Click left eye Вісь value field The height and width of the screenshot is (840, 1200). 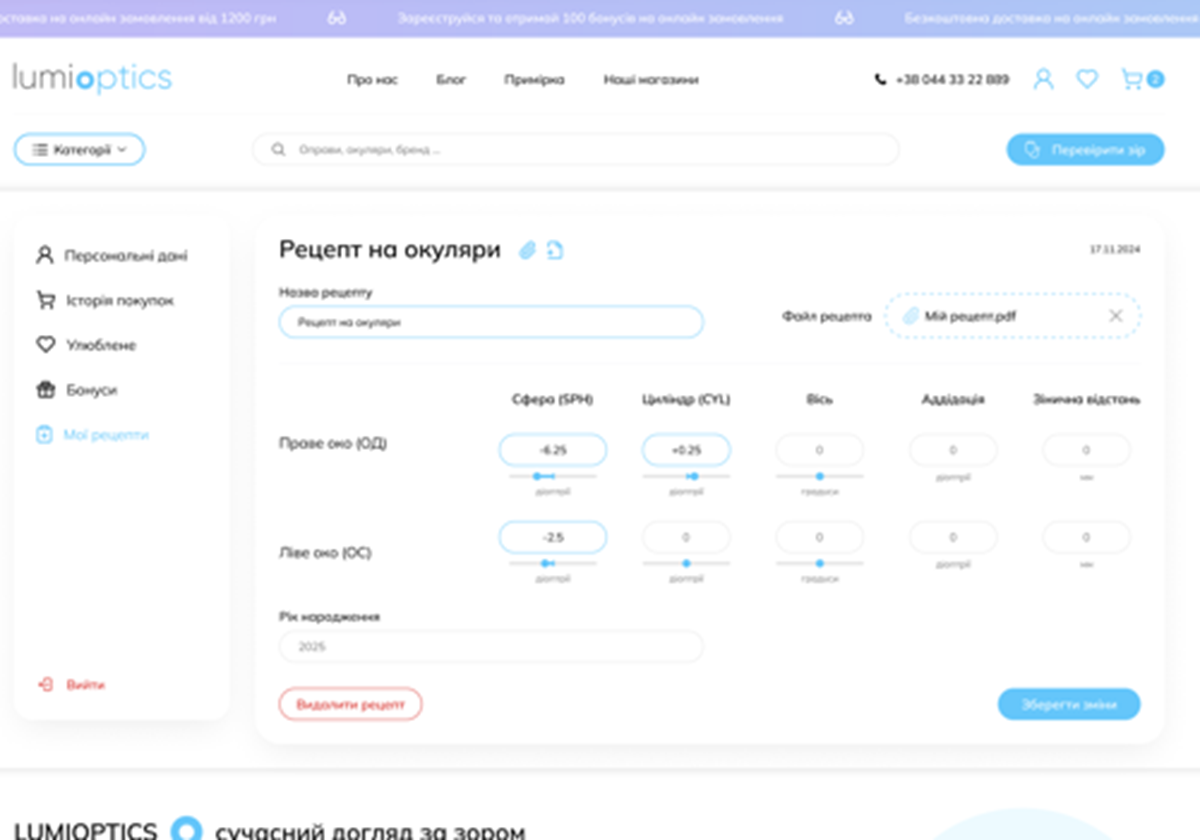pyautogui.click(x=820, y=537)
